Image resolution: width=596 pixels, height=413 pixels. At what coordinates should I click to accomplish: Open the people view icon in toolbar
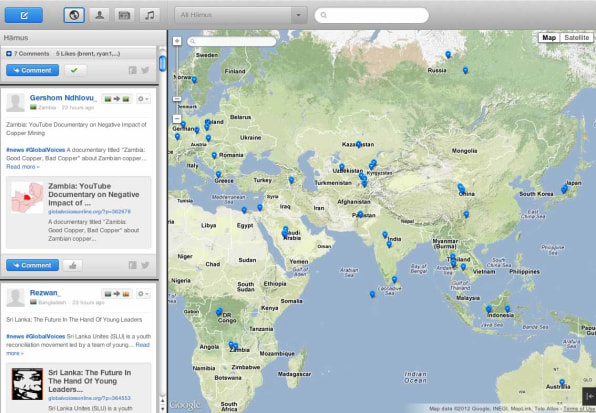click(99, 15)
